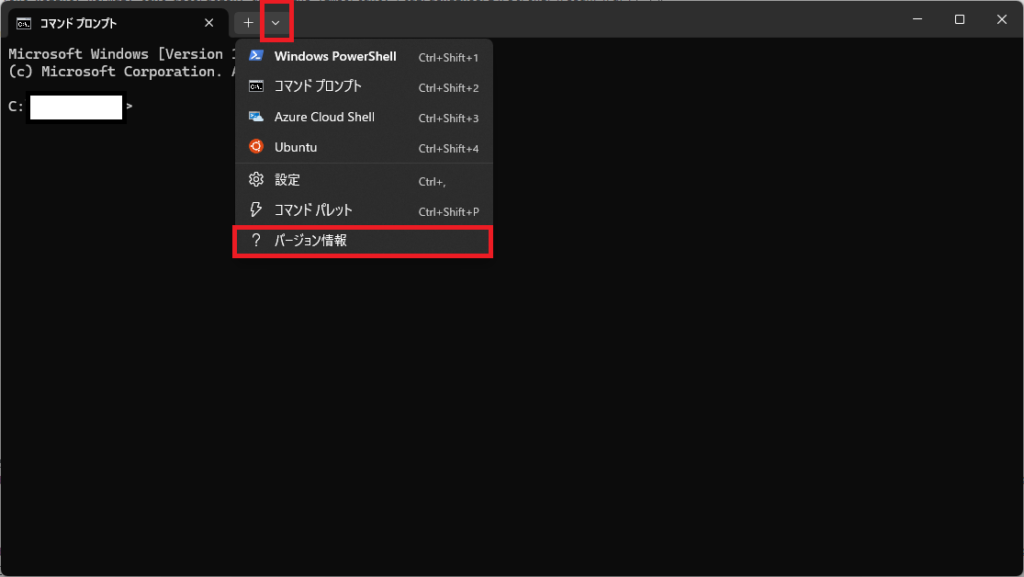
Task: Close the コマンド プロンプト tab
Action: point(209,23)
